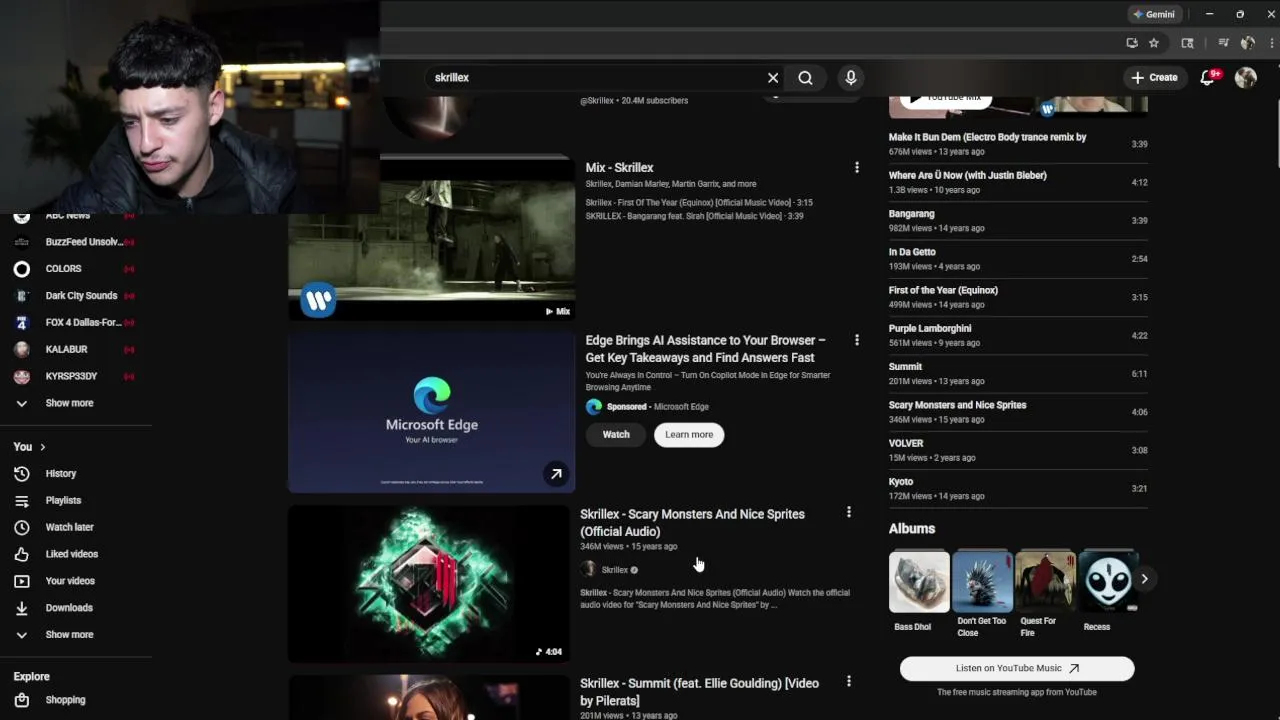Image resolution: width=1280 pixels, height=720 pixels.
Task: Play In Da Getto song row
Action: [x=1018, y=259]
